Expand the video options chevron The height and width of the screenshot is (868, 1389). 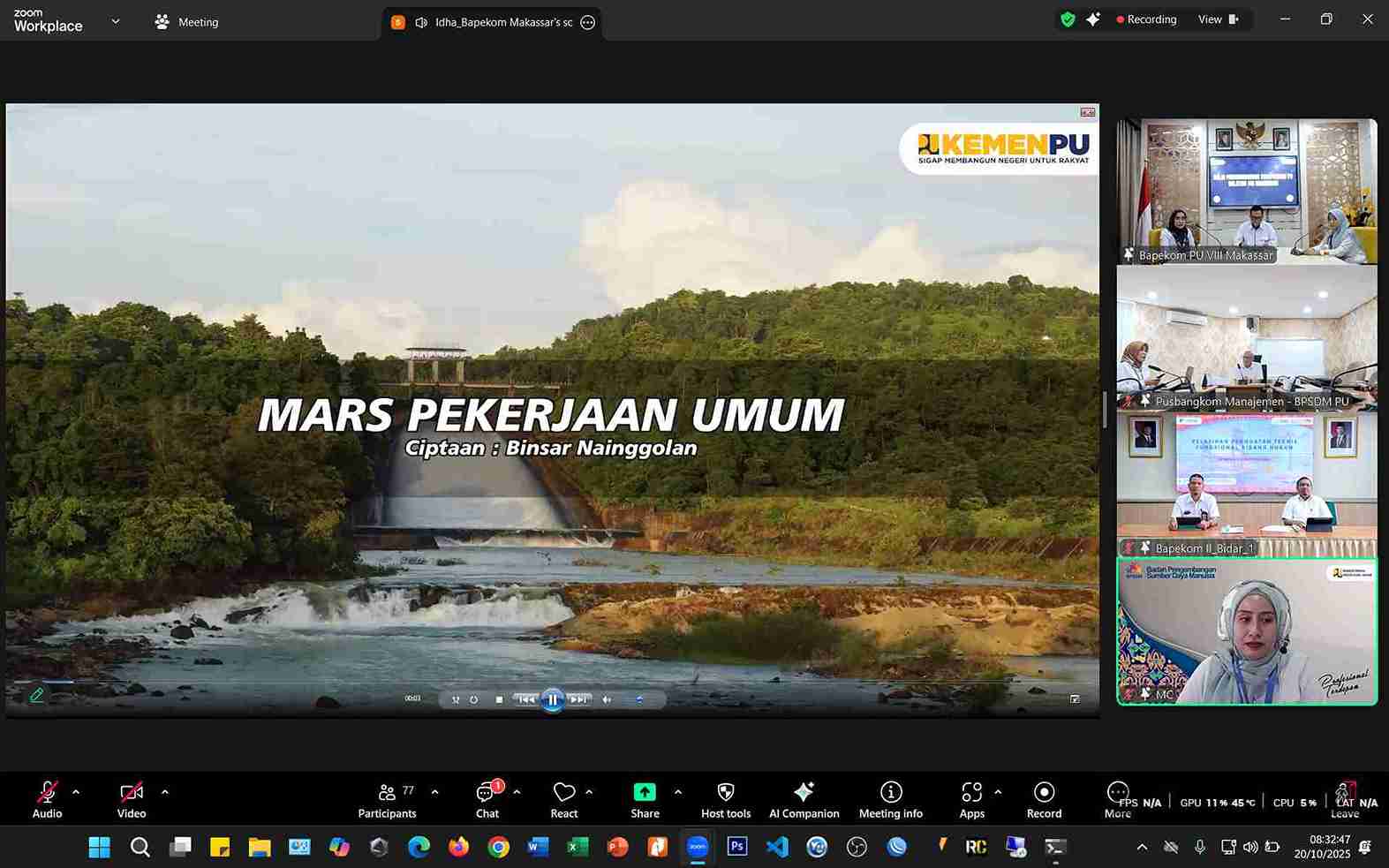(x=165, y=792)
